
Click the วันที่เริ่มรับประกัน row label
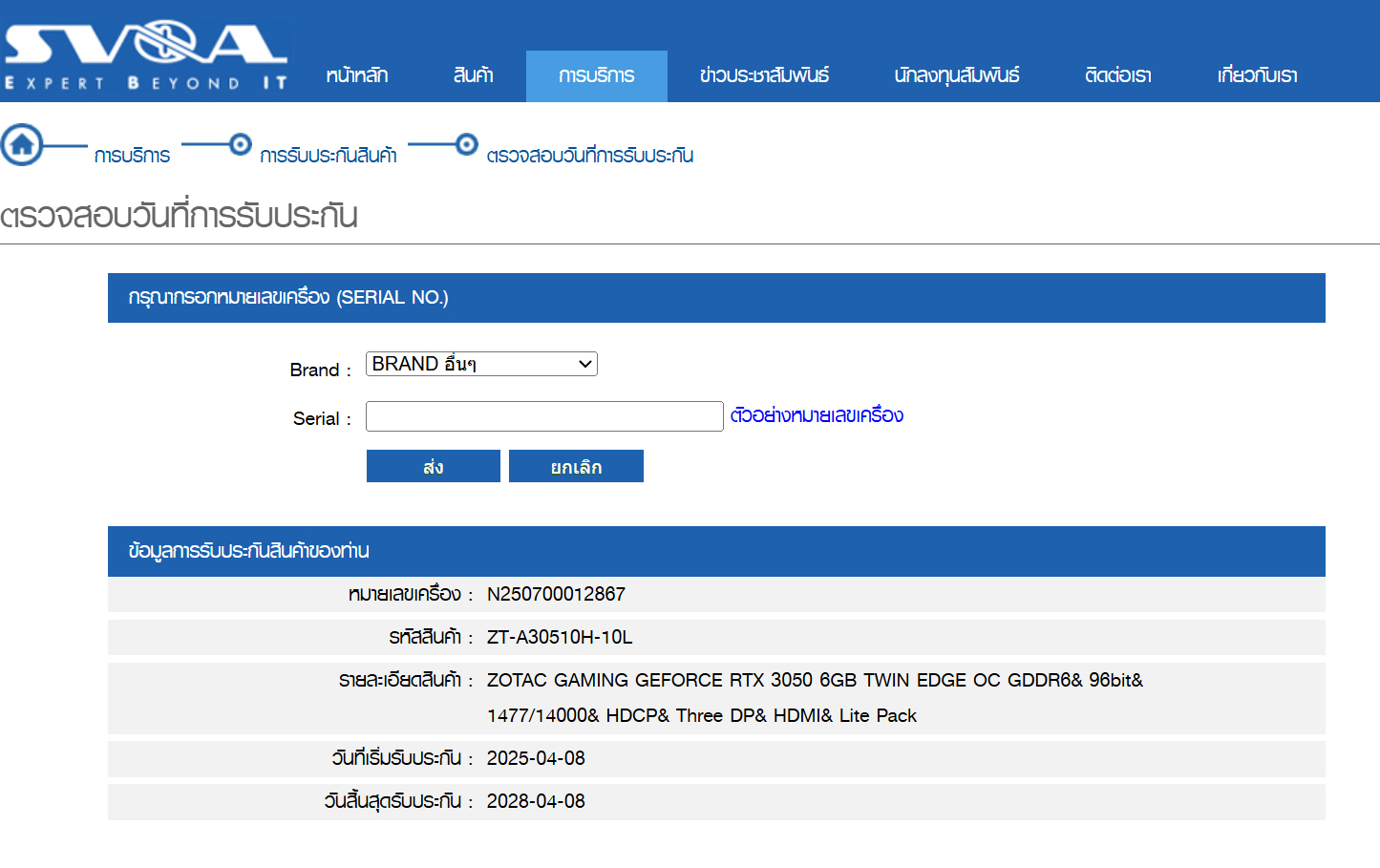(402, 758)
